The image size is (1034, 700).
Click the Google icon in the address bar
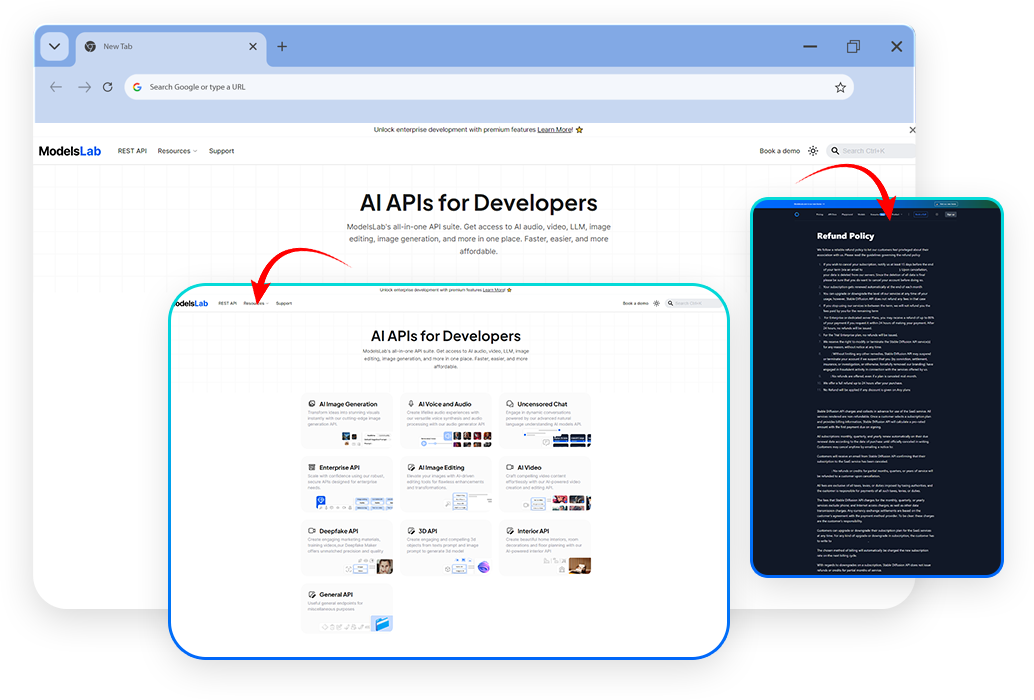[x=137, y=87]
